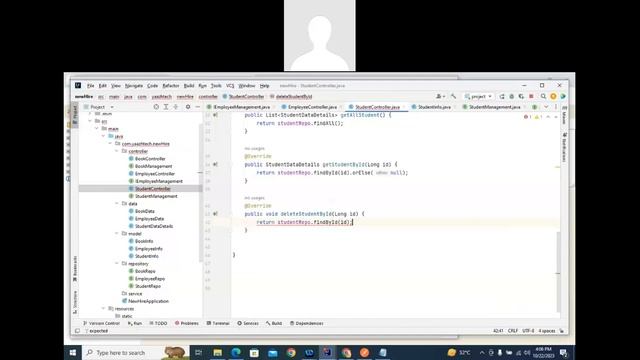
Task: Open the TODO tool window
Action: (x=158, y=323)
